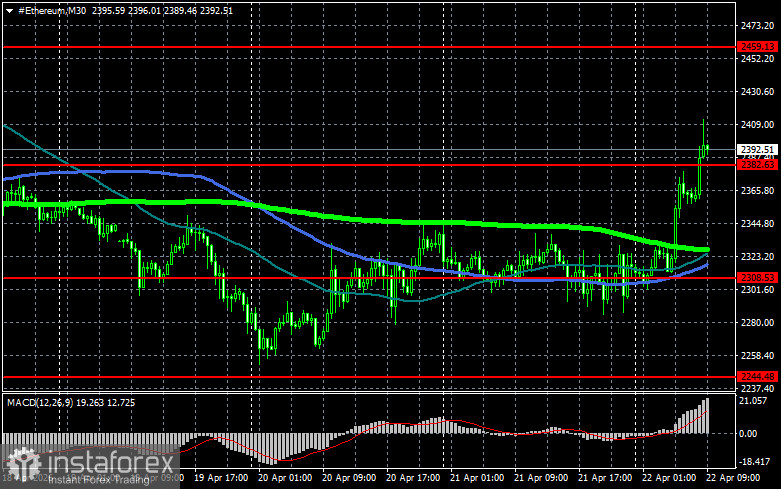Click the MACD scale value 0.00
Screen dimensions: 781x489
748,434
